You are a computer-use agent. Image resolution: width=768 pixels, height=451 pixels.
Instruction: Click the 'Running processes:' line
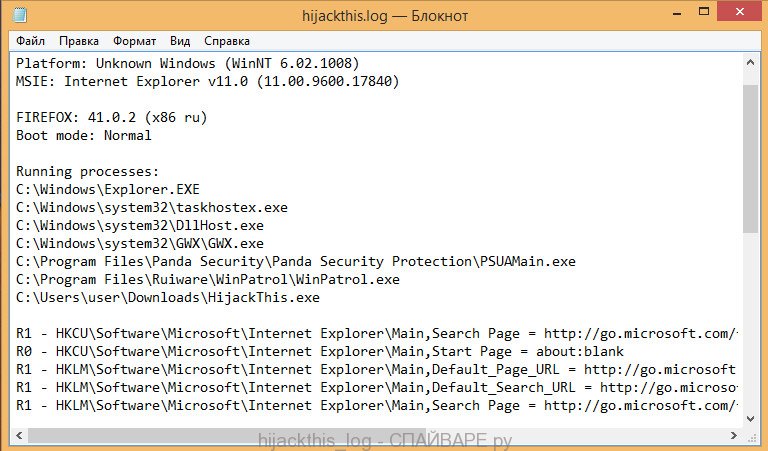88,171
